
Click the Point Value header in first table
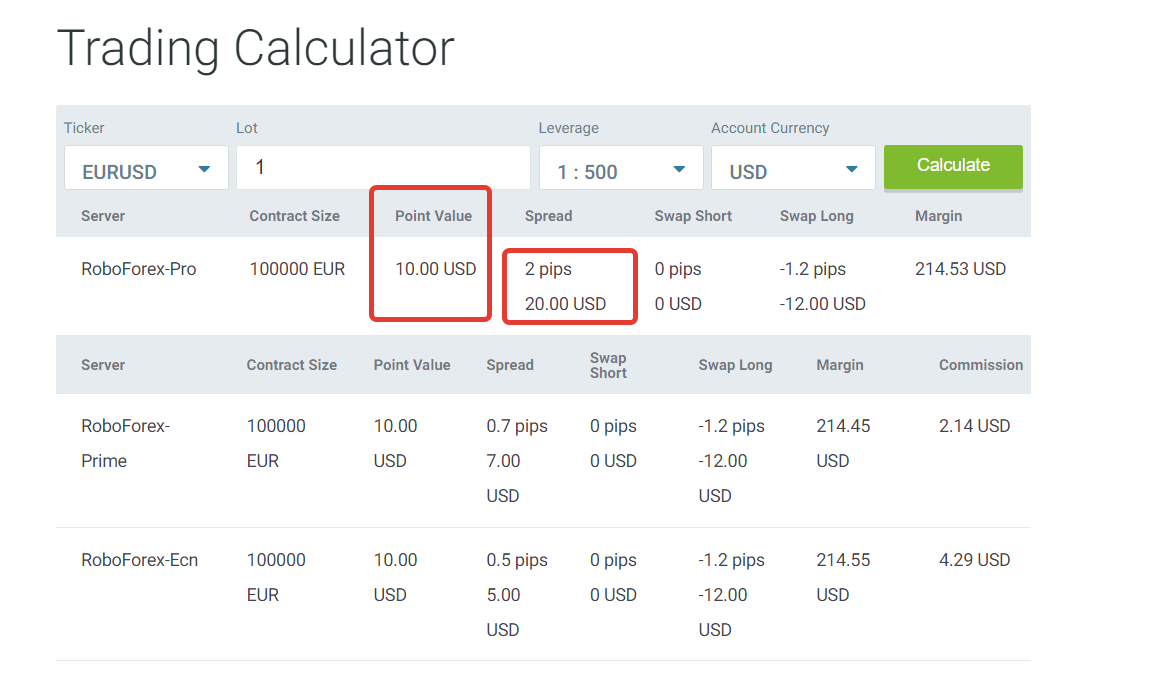tap(433, 216)
